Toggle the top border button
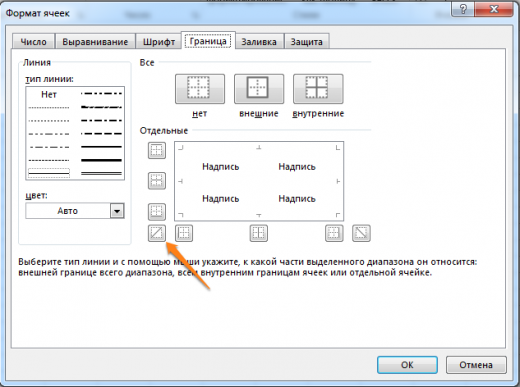The width and height of the screenshot is (520, 387). [157, 150]
